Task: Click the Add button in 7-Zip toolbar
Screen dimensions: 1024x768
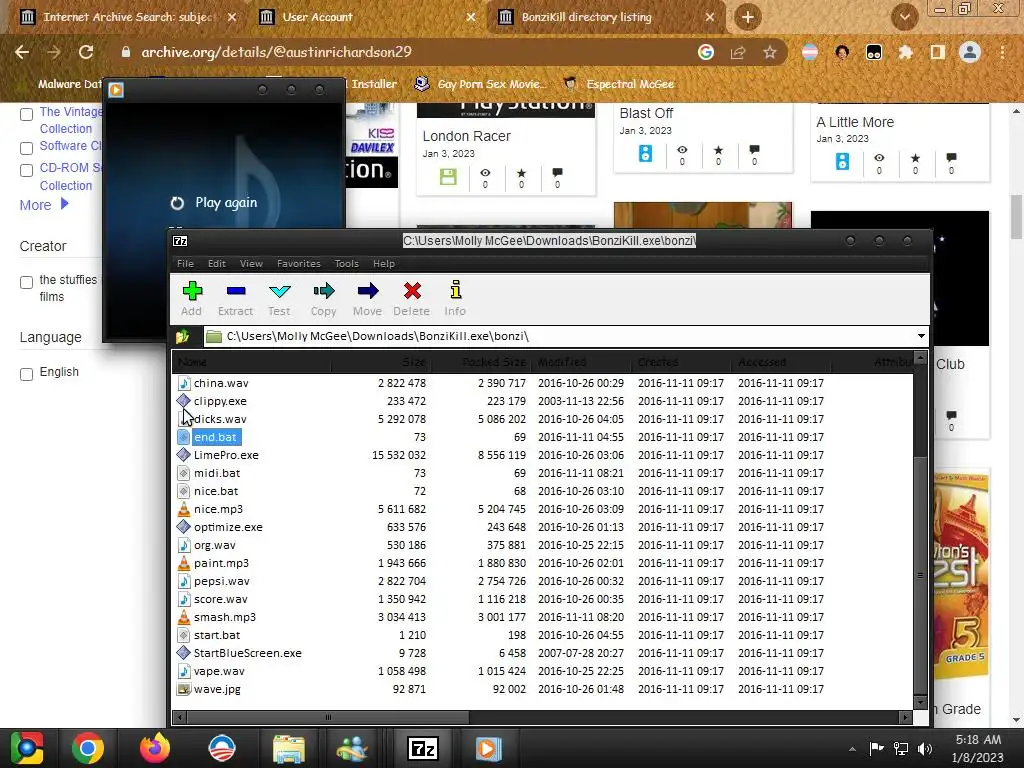Action: [192, 298]
